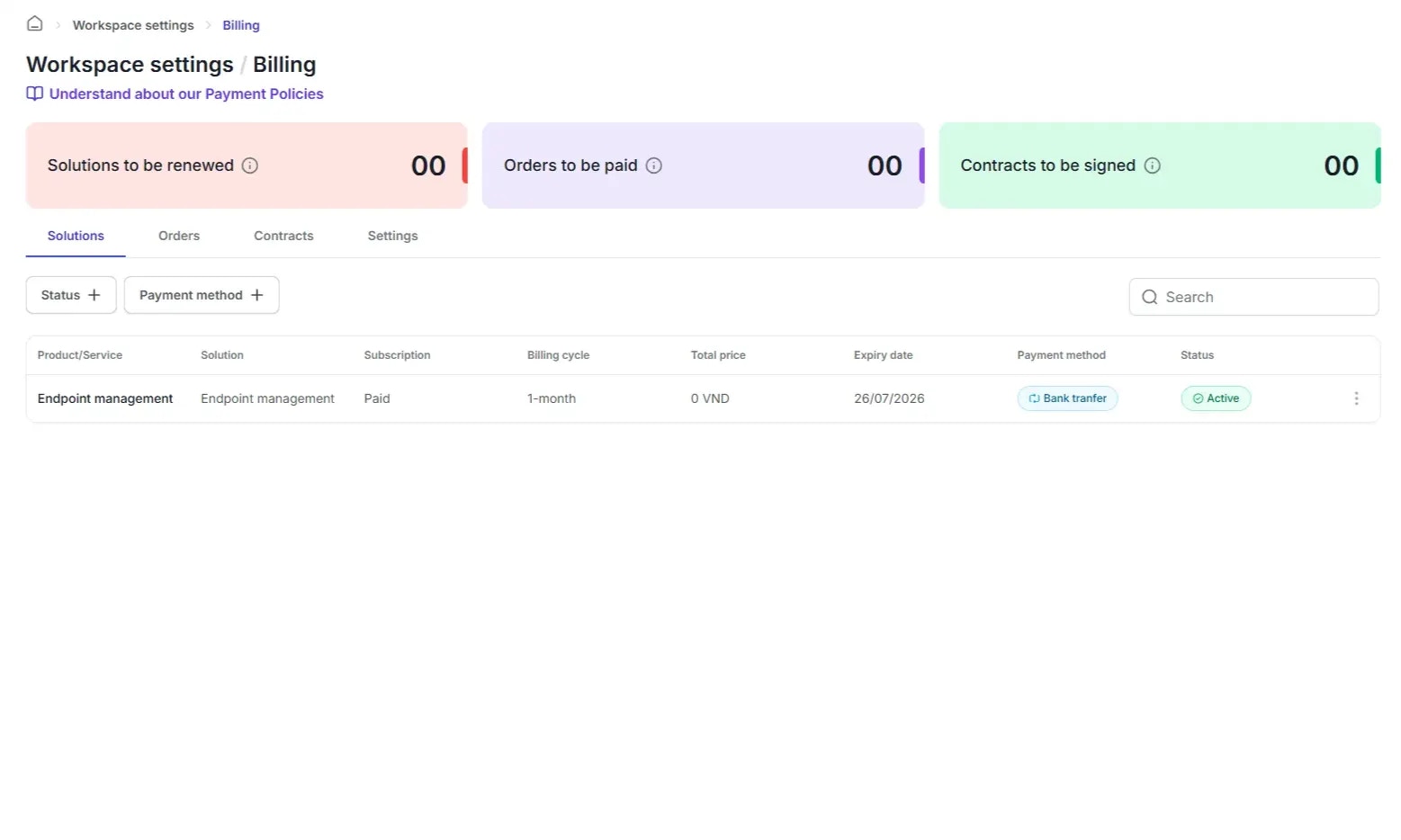Image resolution: width=1401 pixels, height=840 pixels.
Task: Show info for Solutions to be renewed
Action: tap(250, 165)
